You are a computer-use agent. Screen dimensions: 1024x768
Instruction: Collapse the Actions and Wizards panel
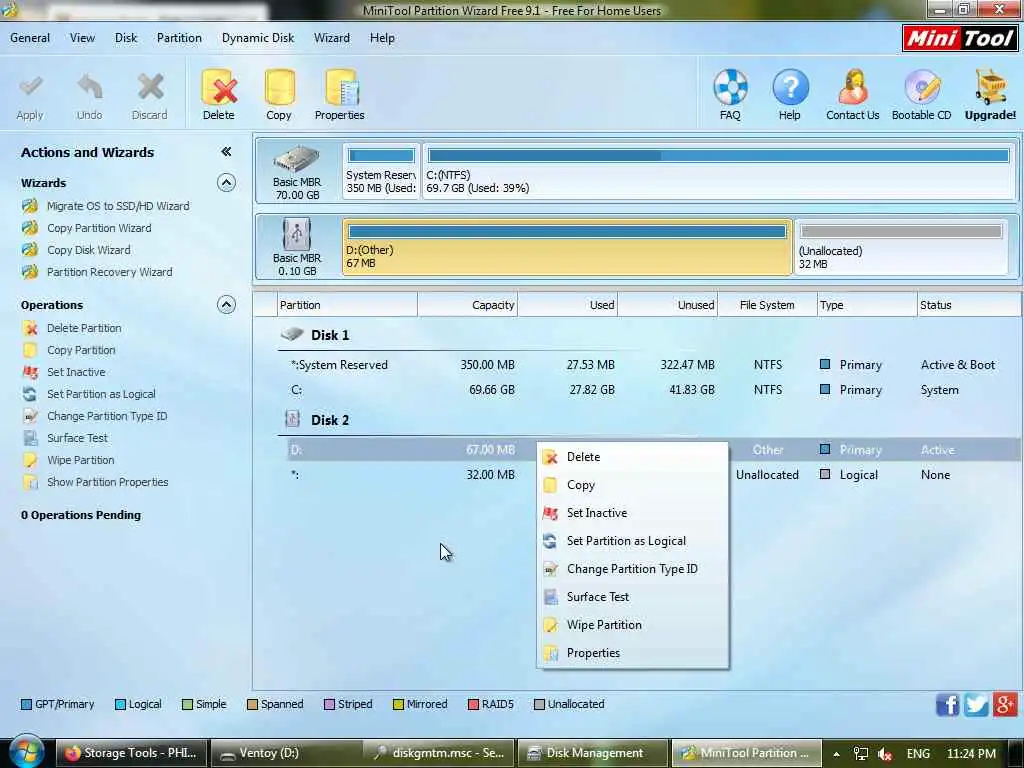click(226, 152)
